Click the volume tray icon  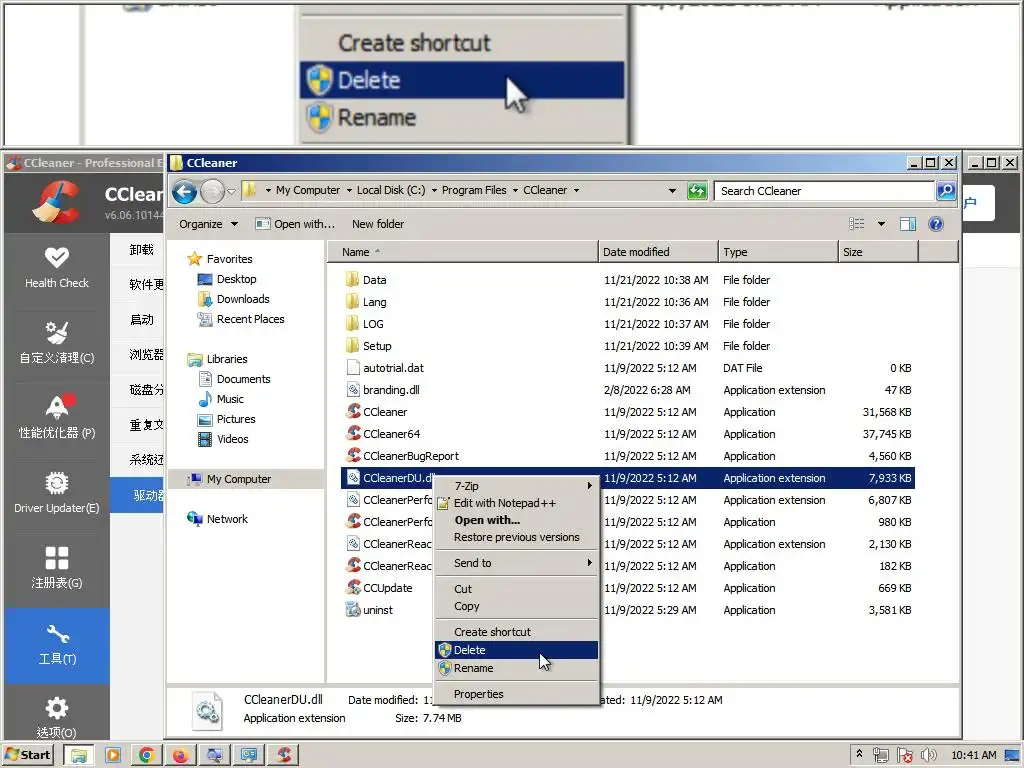pyautogui.click(x=928, y=755)
